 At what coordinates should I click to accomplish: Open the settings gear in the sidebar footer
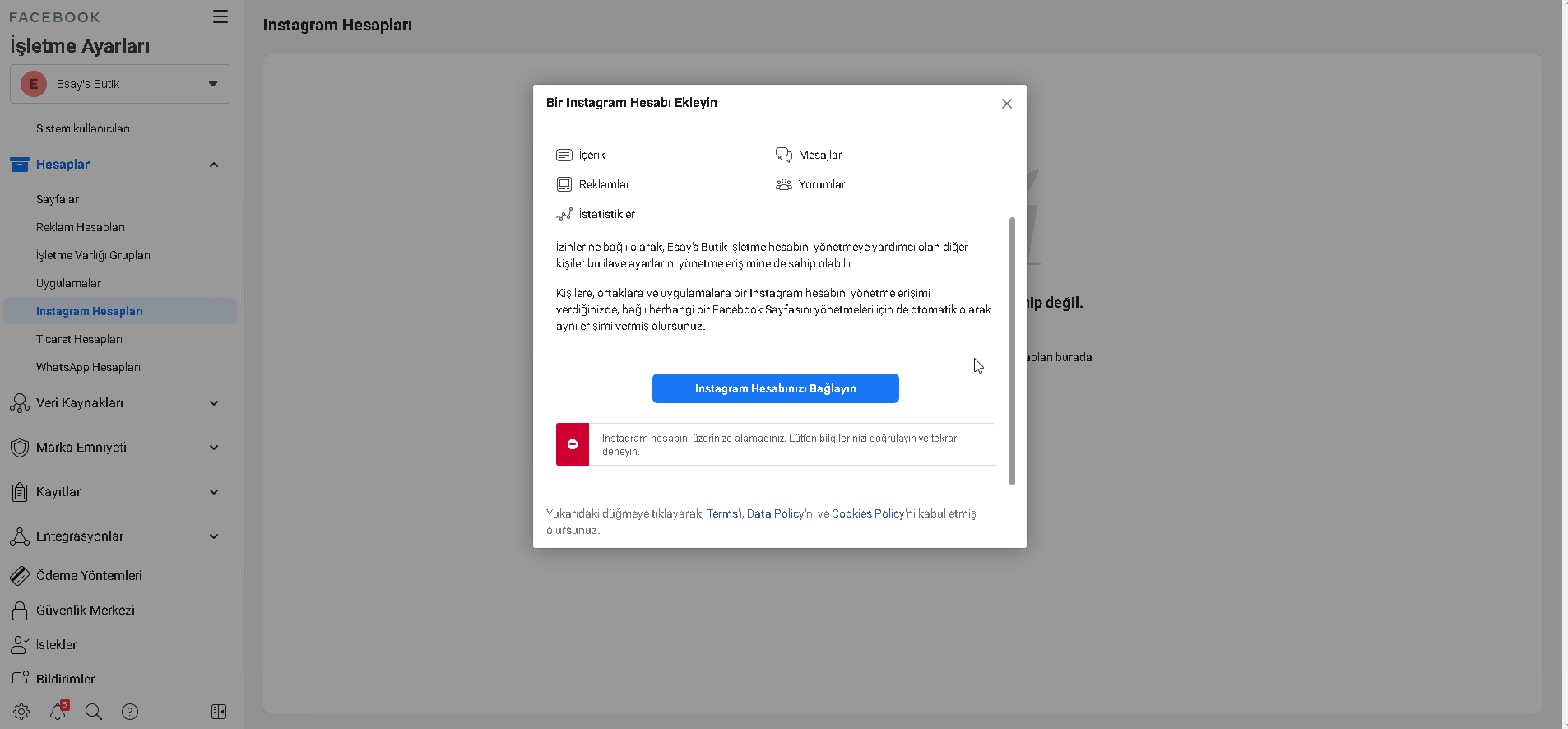point(21,712)
